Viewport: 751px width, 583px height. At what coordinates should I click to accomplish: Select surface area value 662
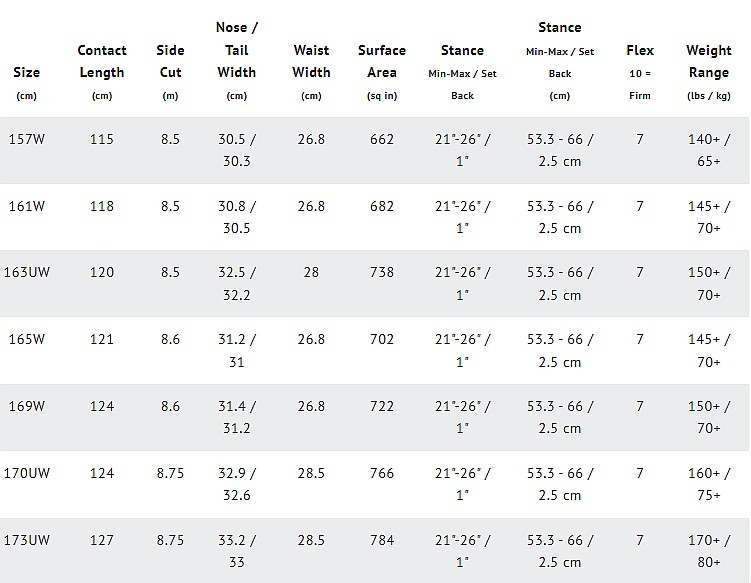[382, 140]
